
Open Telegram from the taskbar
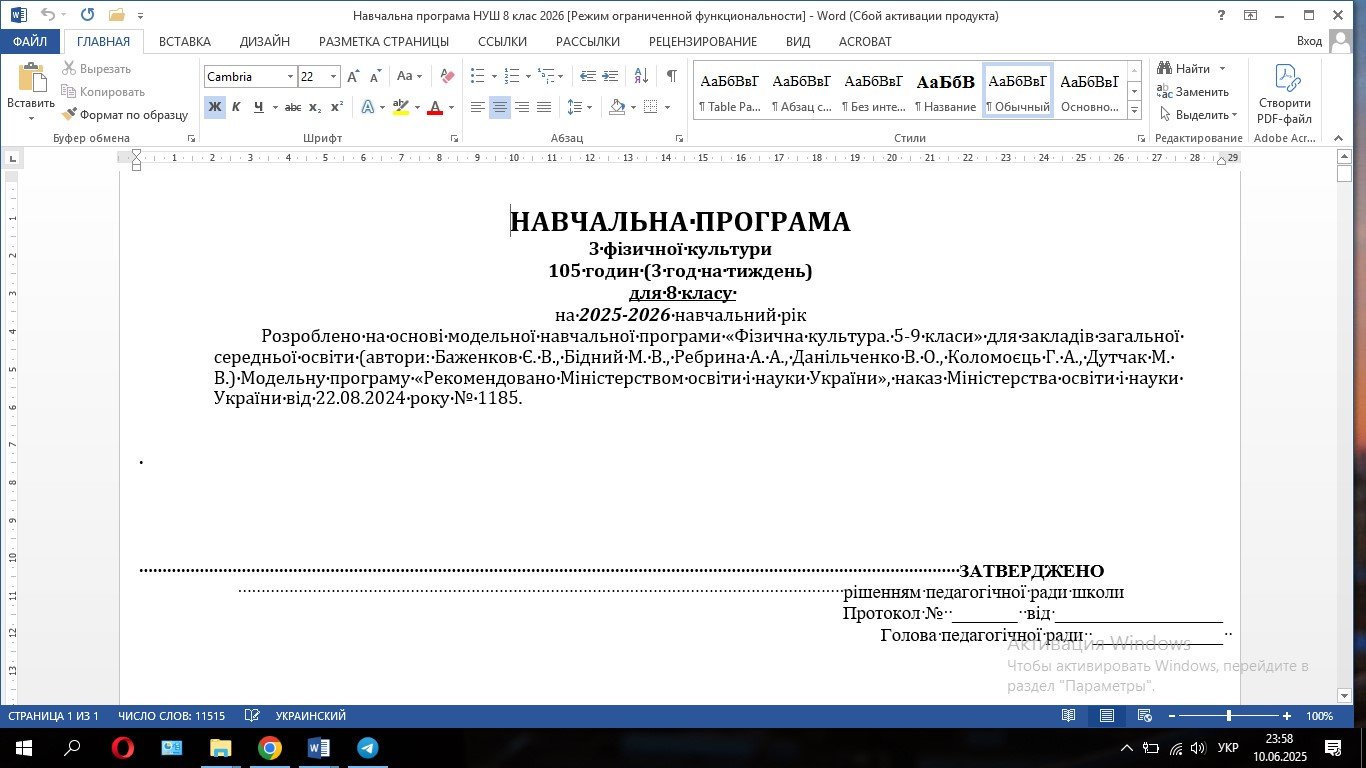click(x=367, y=747)
